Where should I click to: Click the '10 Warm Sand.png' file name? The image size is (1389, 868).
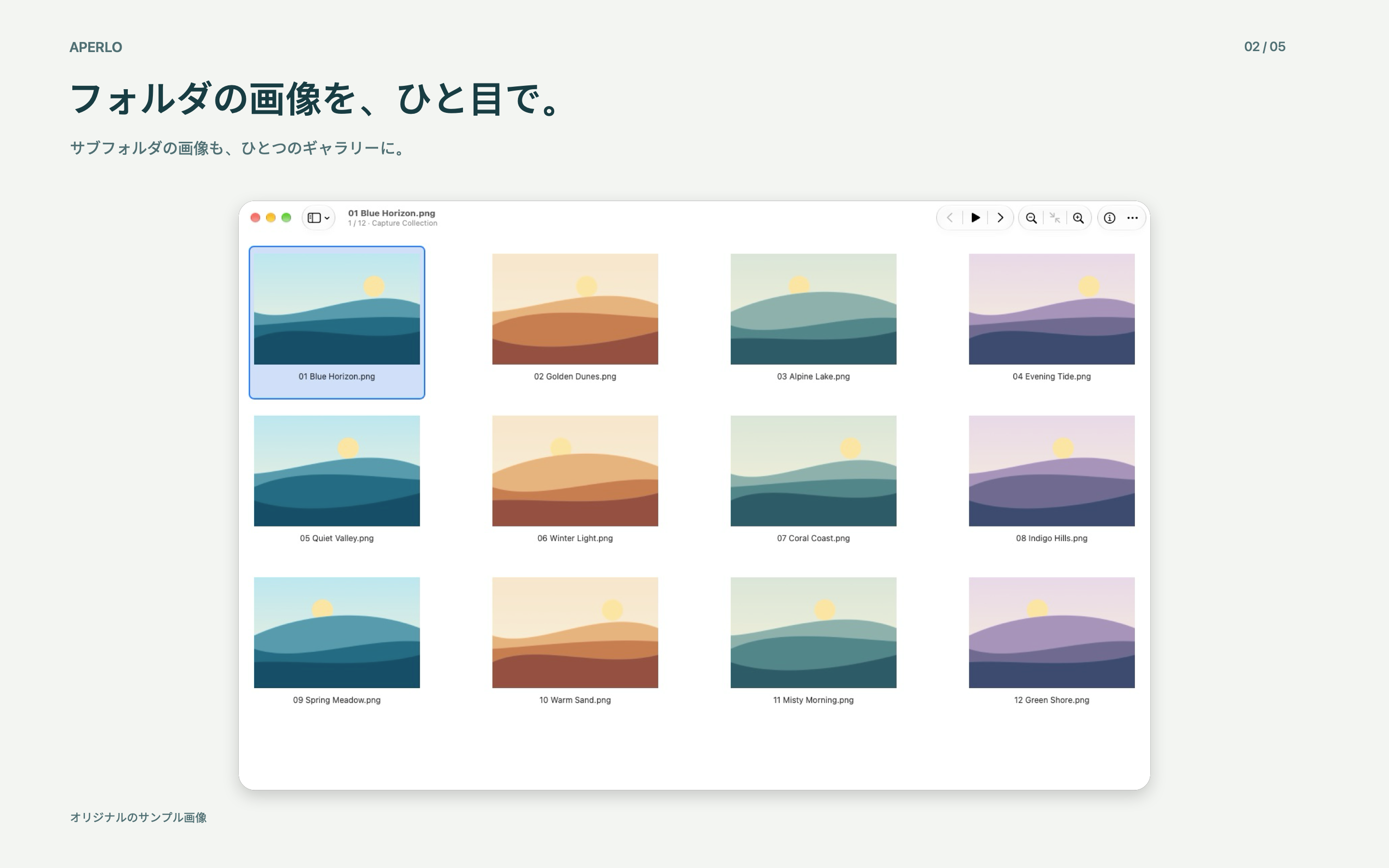(575, 700)
